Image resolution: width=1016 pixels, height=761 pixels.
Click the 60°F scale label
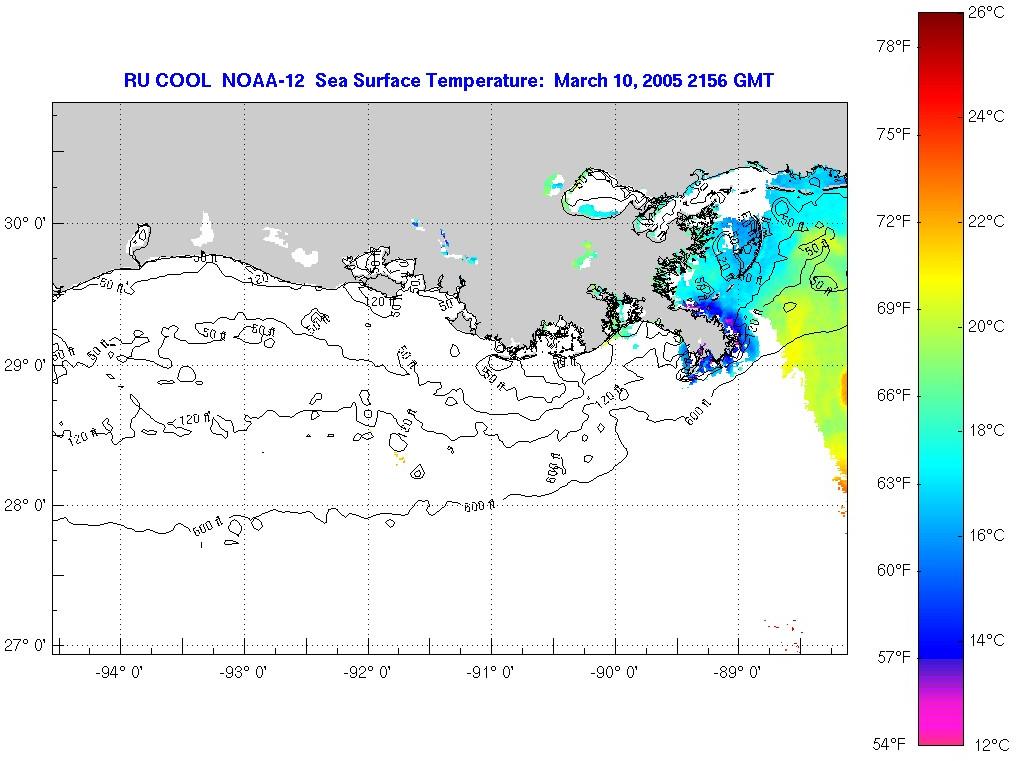coord(893,570)
